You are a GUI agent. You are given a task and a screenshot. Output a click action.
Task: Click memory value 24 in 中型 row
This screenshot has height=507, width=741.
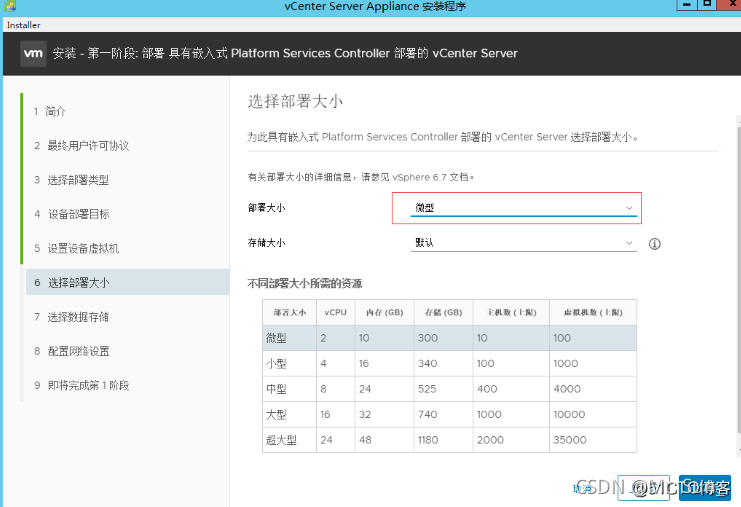365,389
